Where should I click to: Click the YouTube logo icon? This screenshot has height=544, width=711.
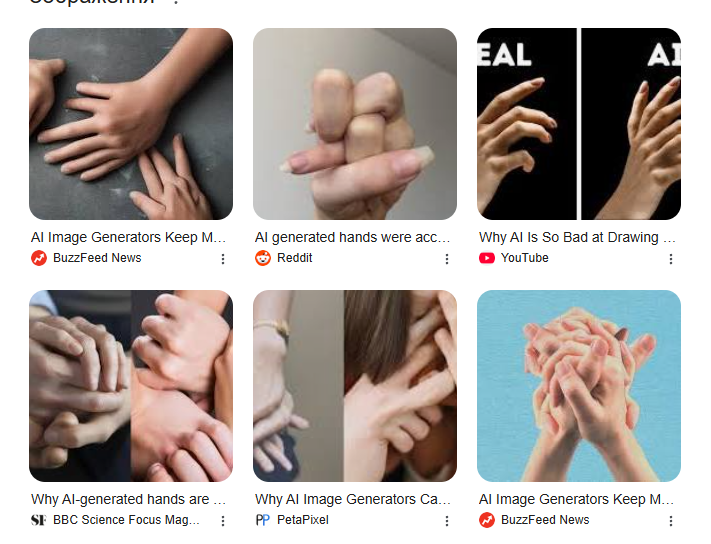(x=487, y=258)
